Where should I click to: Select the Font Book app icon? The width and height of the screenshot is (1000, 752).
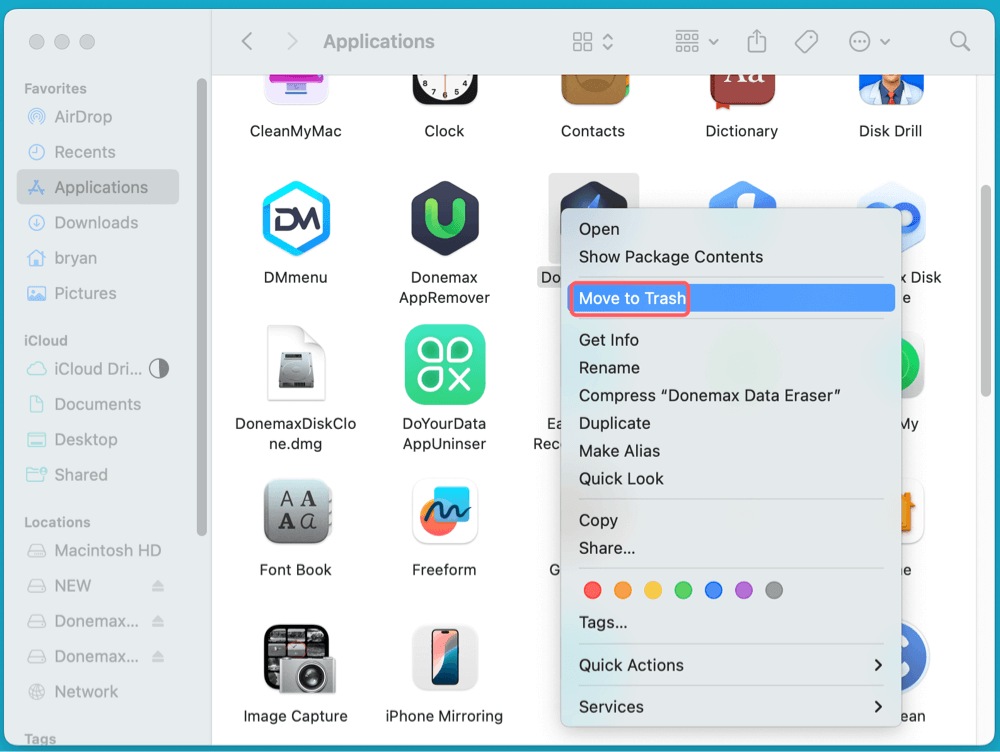tap(295, 512)
